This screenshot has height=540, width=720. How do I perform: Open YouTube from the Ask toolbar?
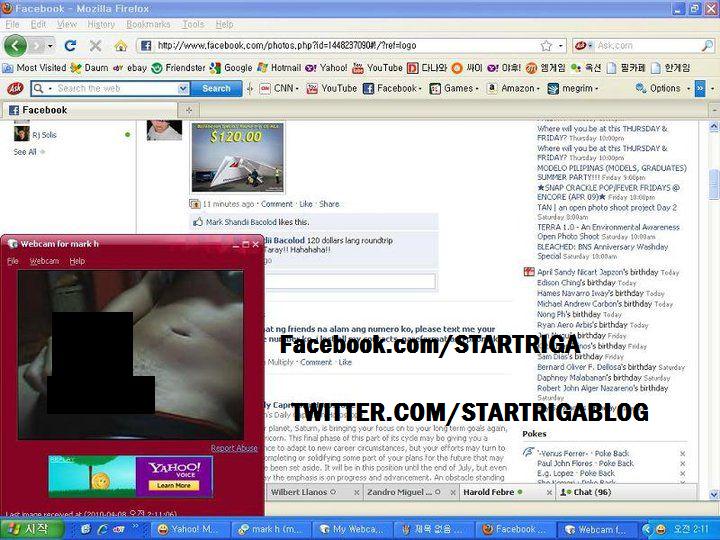[332, 88]
